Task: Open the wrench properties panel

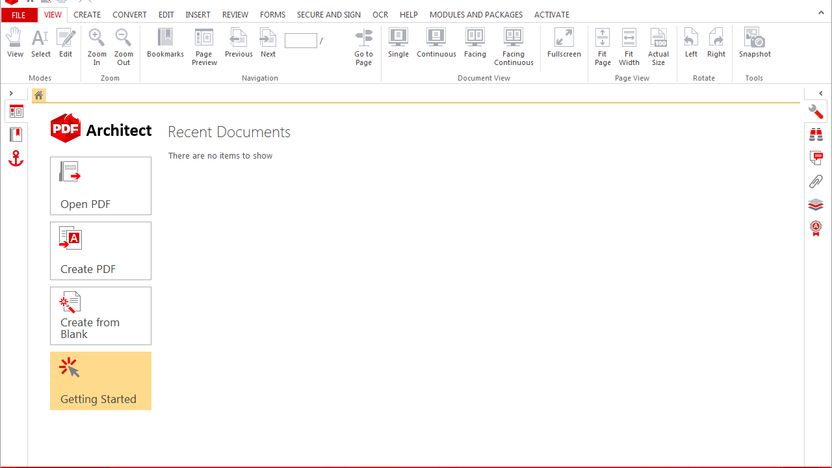Action: 816,111
